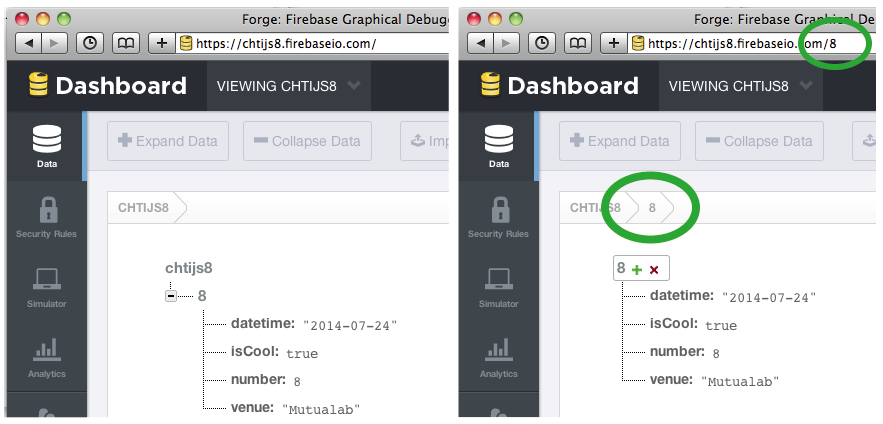Open Simulator in left window sidebar

pos(47,286)
